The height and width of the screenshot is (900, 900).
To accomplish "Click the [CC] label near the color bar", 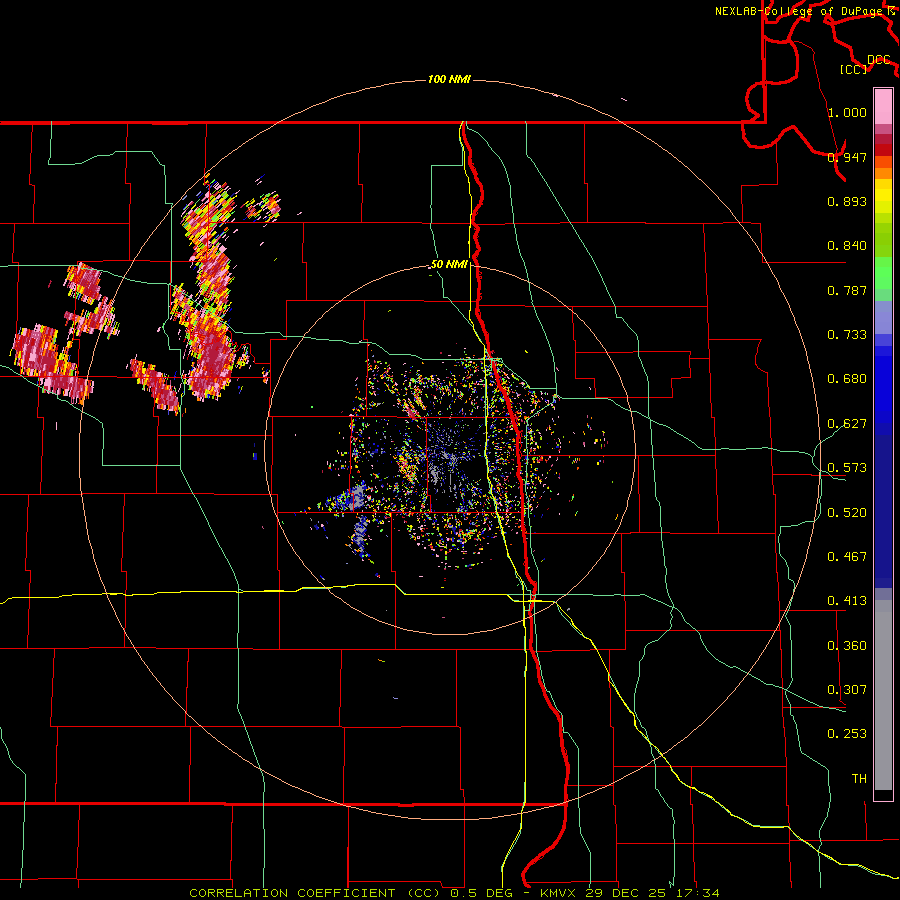I will point(854,69).
